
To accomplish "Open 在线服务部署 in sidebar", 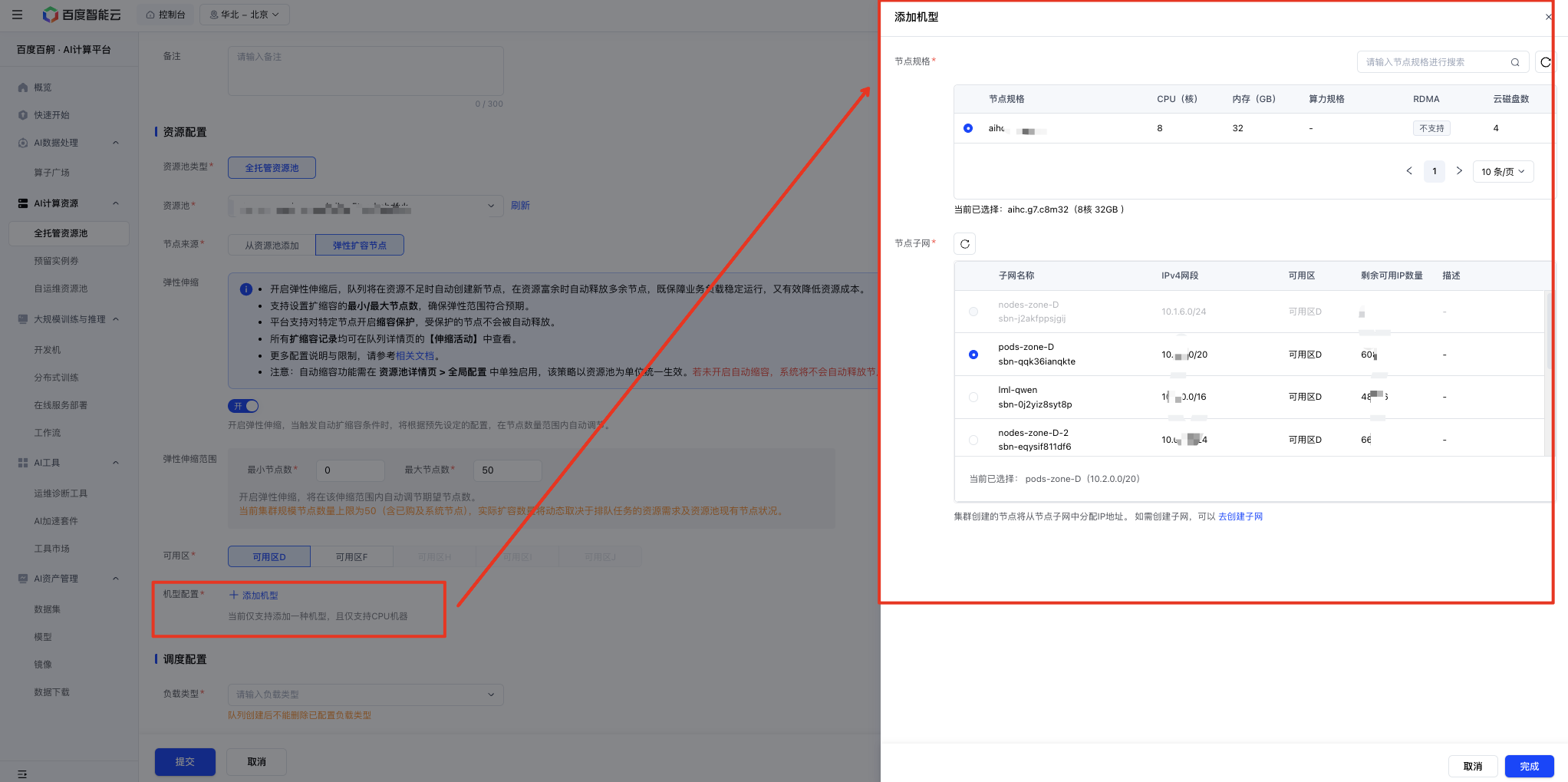I will point(61,405).
